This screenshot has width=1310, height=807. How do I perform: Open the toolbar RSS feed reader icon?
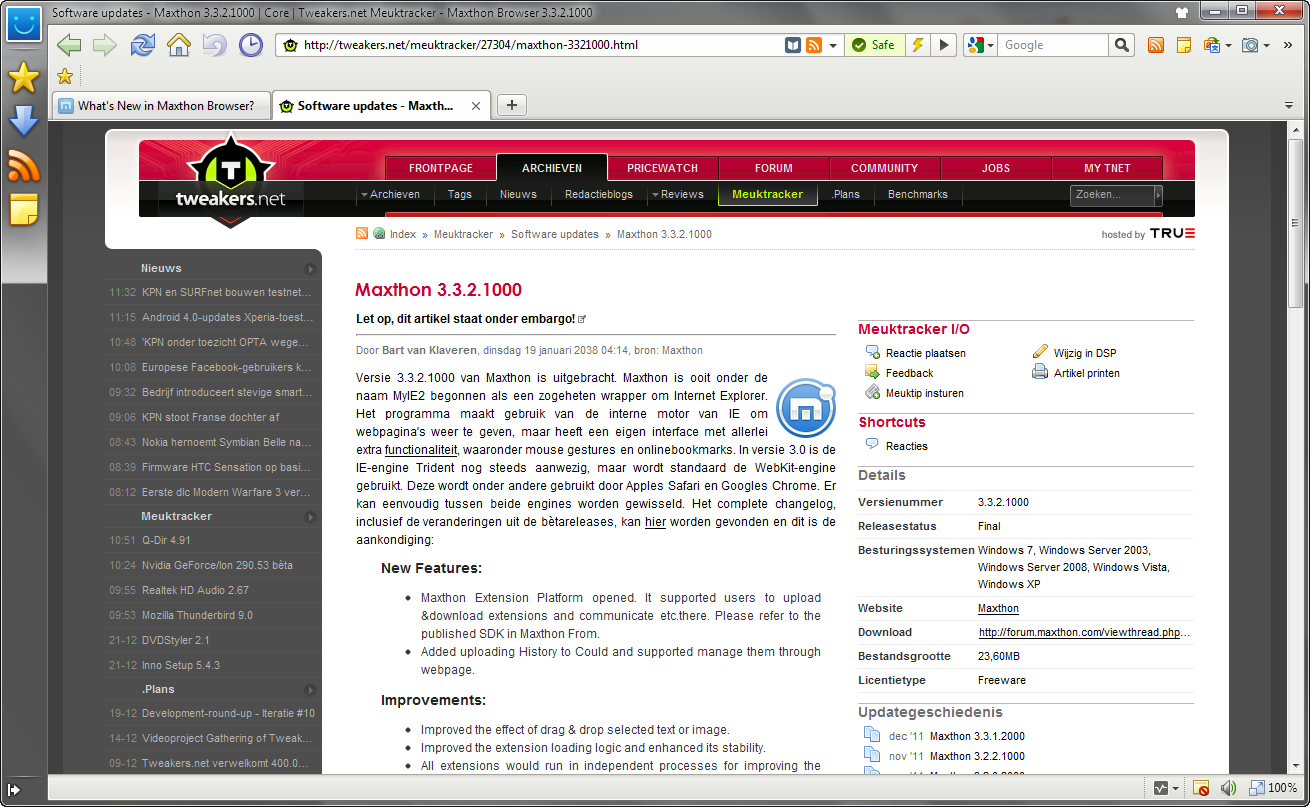tap(1156, 45)
